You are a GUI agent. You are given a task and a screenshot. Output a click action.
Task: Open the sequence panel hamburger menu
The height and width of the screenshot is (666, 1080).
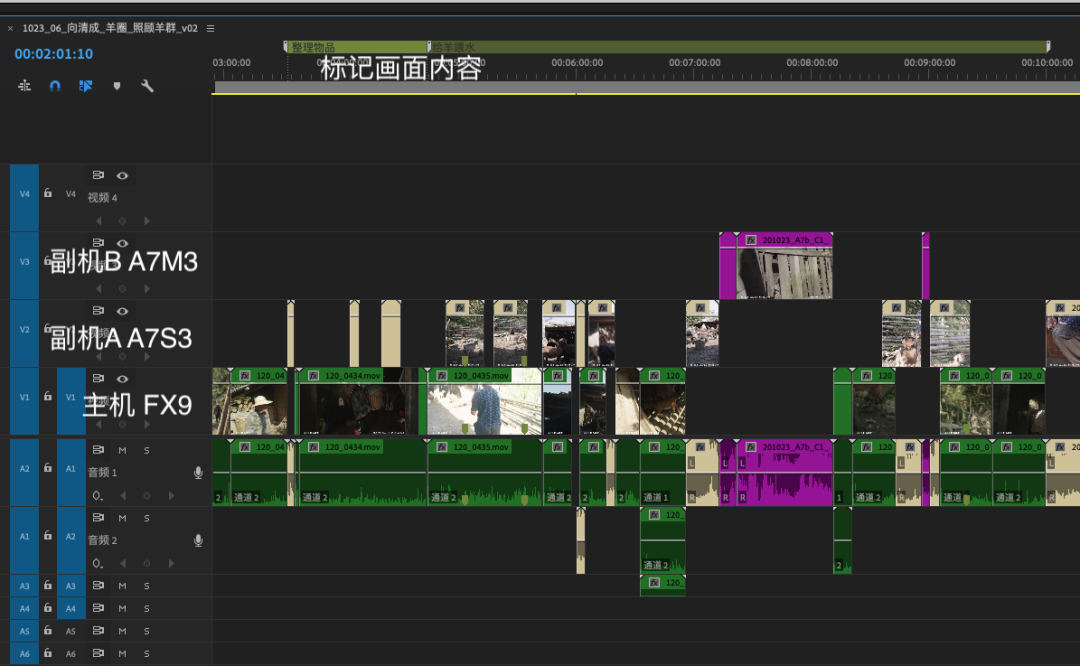[x=210, y=29]
